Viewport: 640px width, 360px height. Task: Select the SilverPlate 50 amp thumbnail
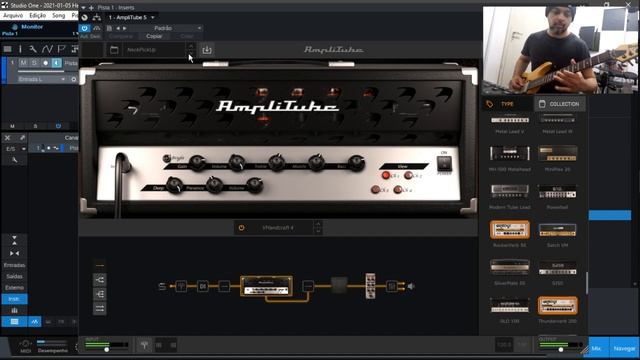pyautogui.click(x=510, y=267)
